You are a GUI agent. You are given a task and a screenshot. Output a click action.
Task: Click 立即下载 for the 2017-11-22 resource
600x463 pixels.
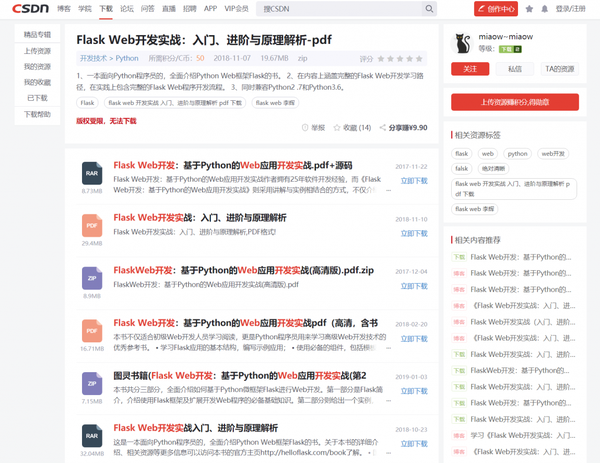[414, 181]
